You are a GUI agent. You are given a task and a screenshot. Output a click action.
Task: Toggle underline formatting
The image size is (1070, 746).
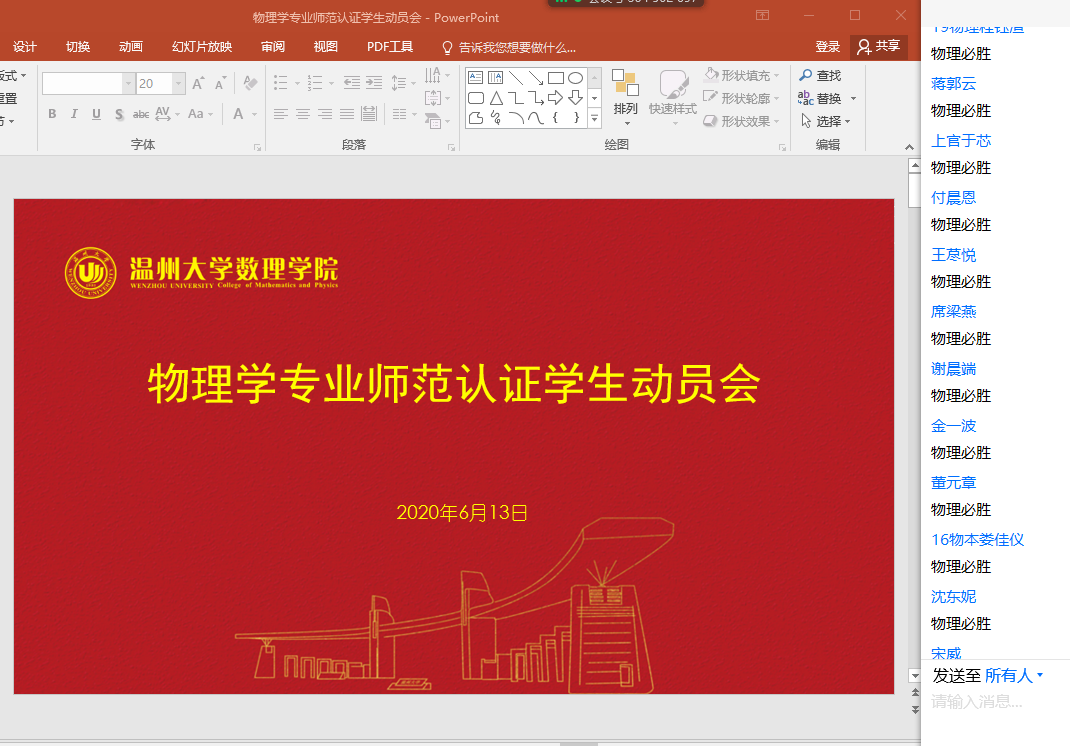click(96, 114)
